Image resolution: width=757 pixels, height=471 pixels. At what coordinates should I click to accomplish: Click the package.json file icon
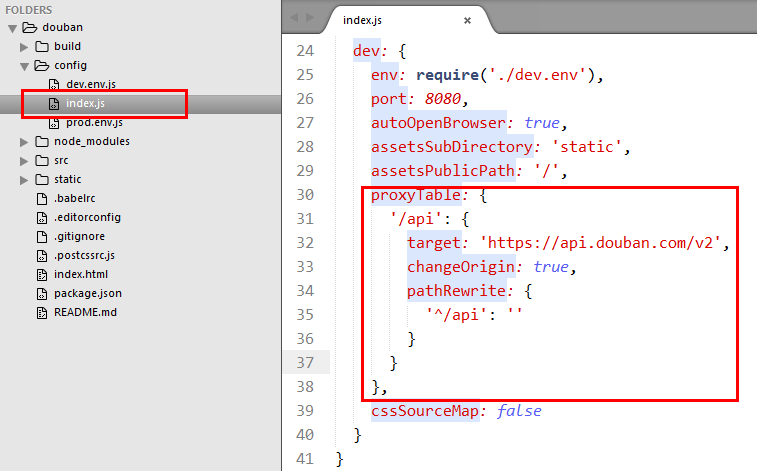[42, 293]
